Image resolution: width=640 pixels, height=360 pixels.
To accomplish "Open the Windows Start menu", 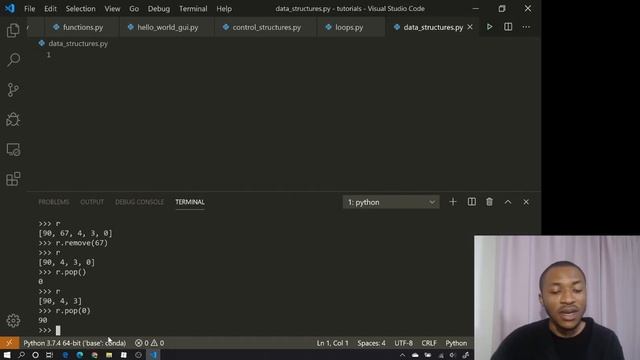I will coord(7,355).
